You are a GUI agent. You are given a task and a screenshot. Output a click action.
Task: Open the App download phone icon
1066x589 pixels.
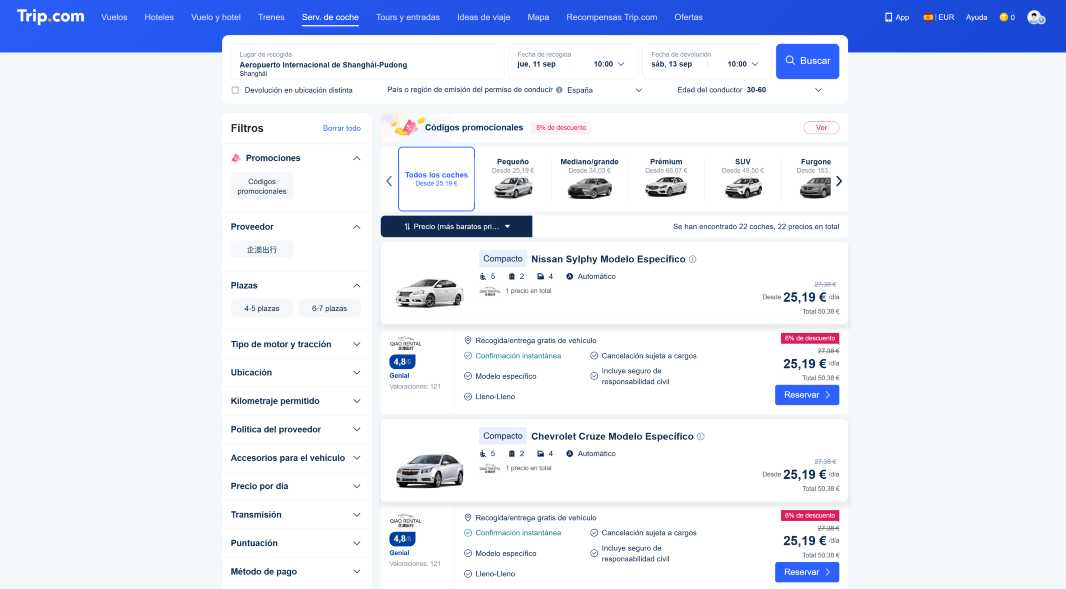[x=888, y=17]
